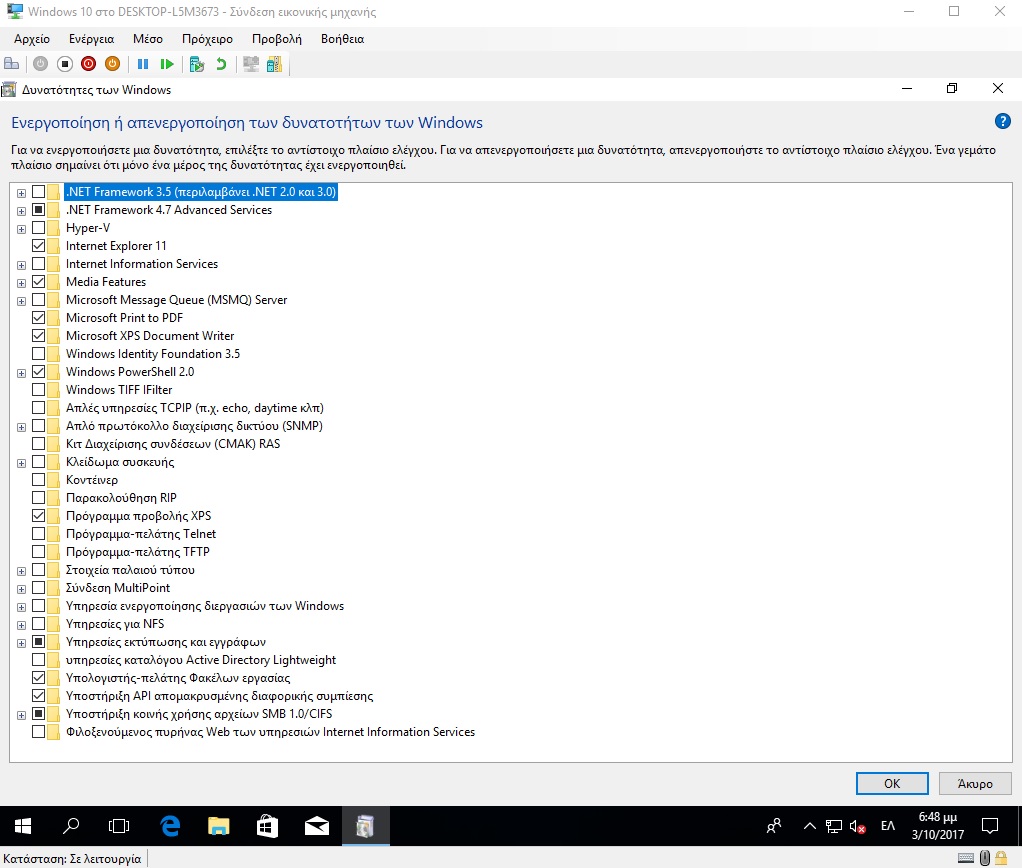
Task: Launch Microsoft Edge from taskbar
Action: pos(170,826)
